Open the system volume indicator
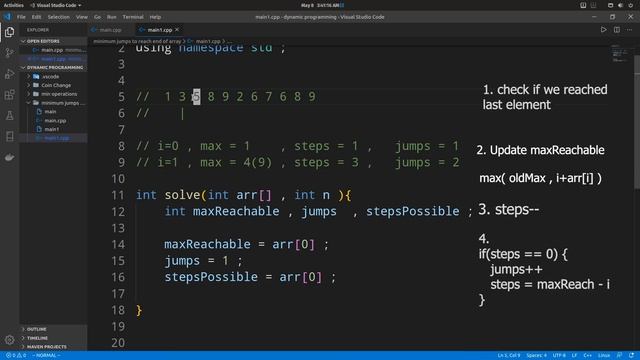Screen dimensions: 640x360 click(620, 5)
